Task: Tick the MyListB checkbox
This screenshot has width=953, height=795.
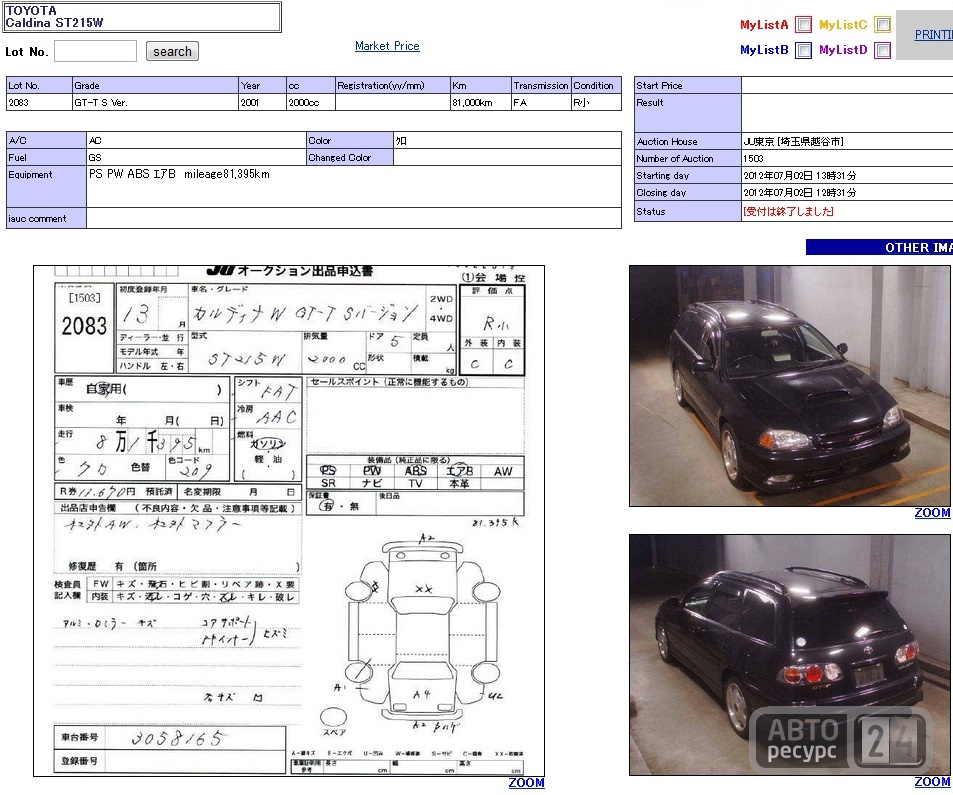Action: click(803, 50)
